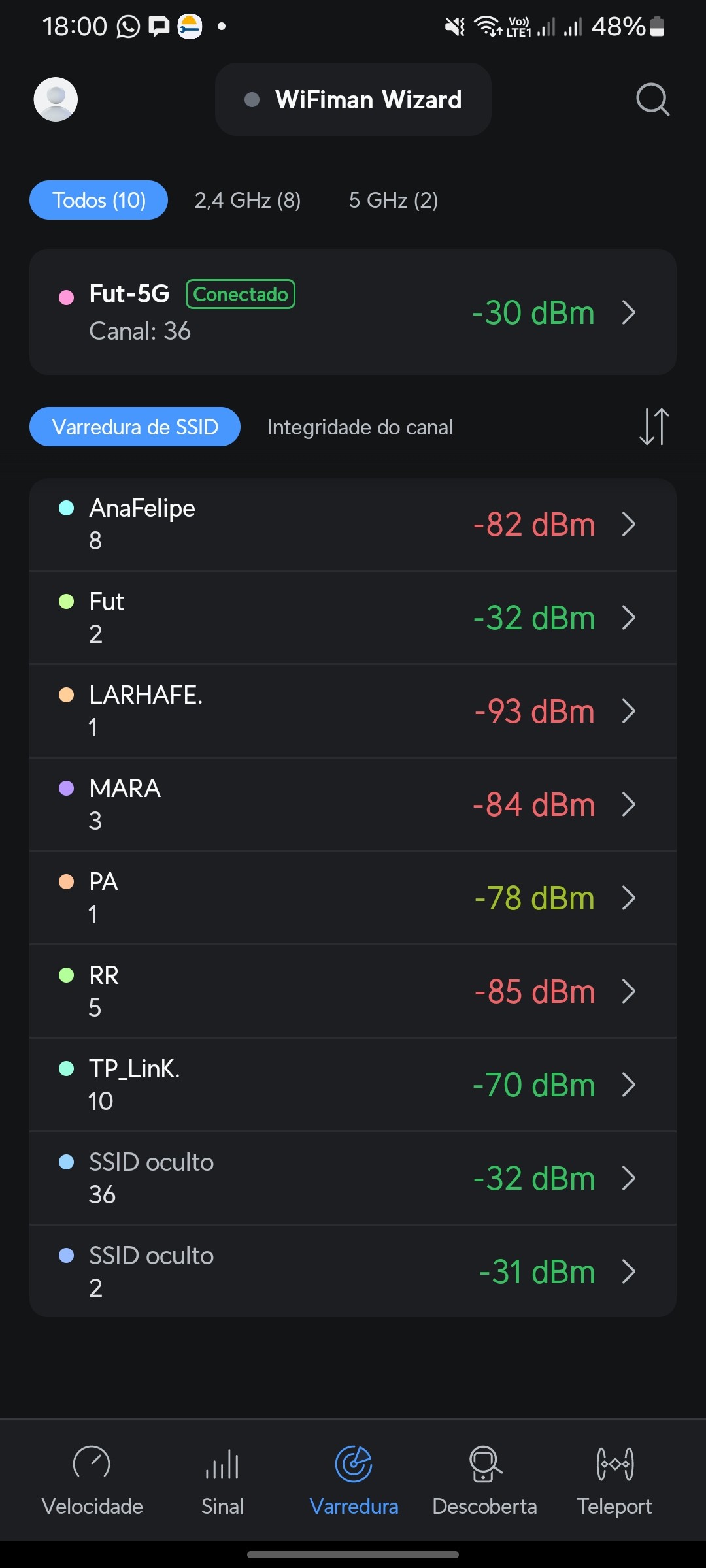The height and width of the screenshot is (1568, 706).
Task: Select the Varredura radar icon
Action: pyautogui.click(x=354, y=1463)
